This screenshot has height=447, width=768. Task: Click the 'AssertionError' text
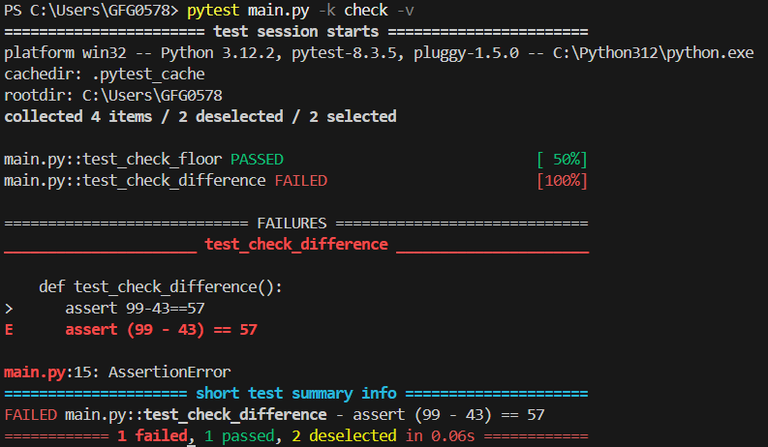(x=169, y=372)
